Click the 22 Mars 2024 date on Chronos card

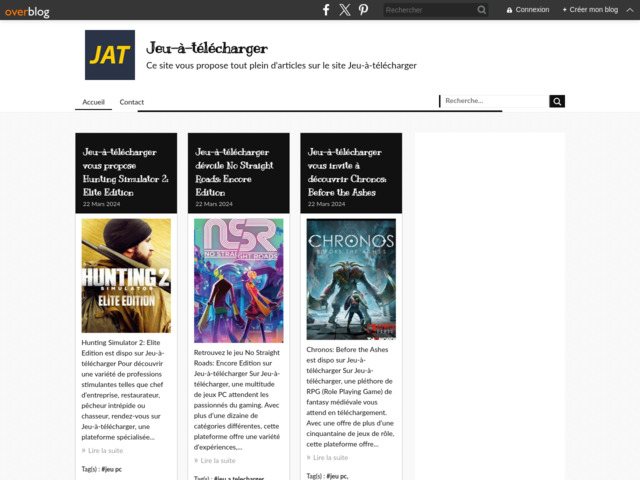[327, 204]
